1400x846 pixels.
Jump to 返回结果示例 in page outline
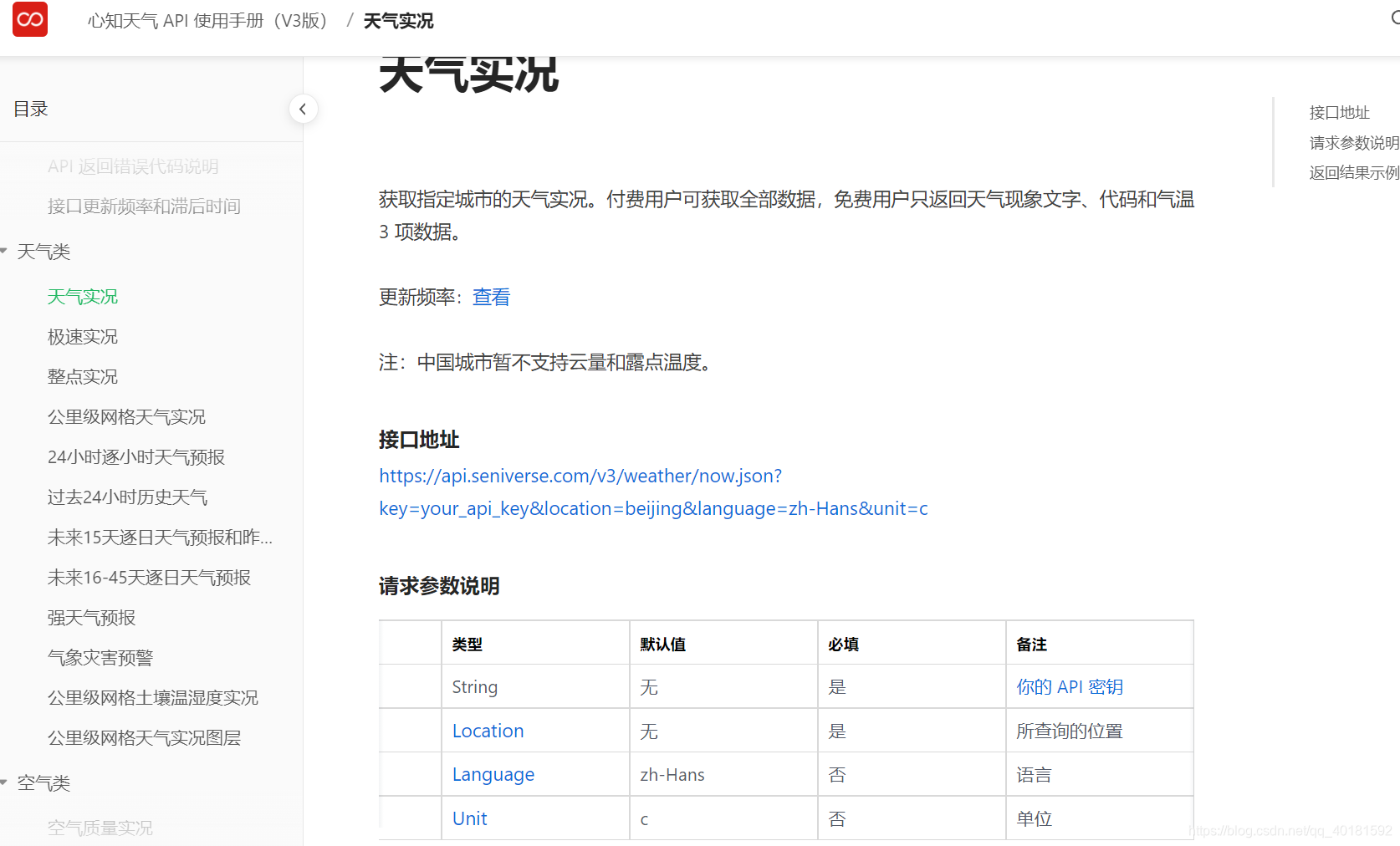[1354, 172]
